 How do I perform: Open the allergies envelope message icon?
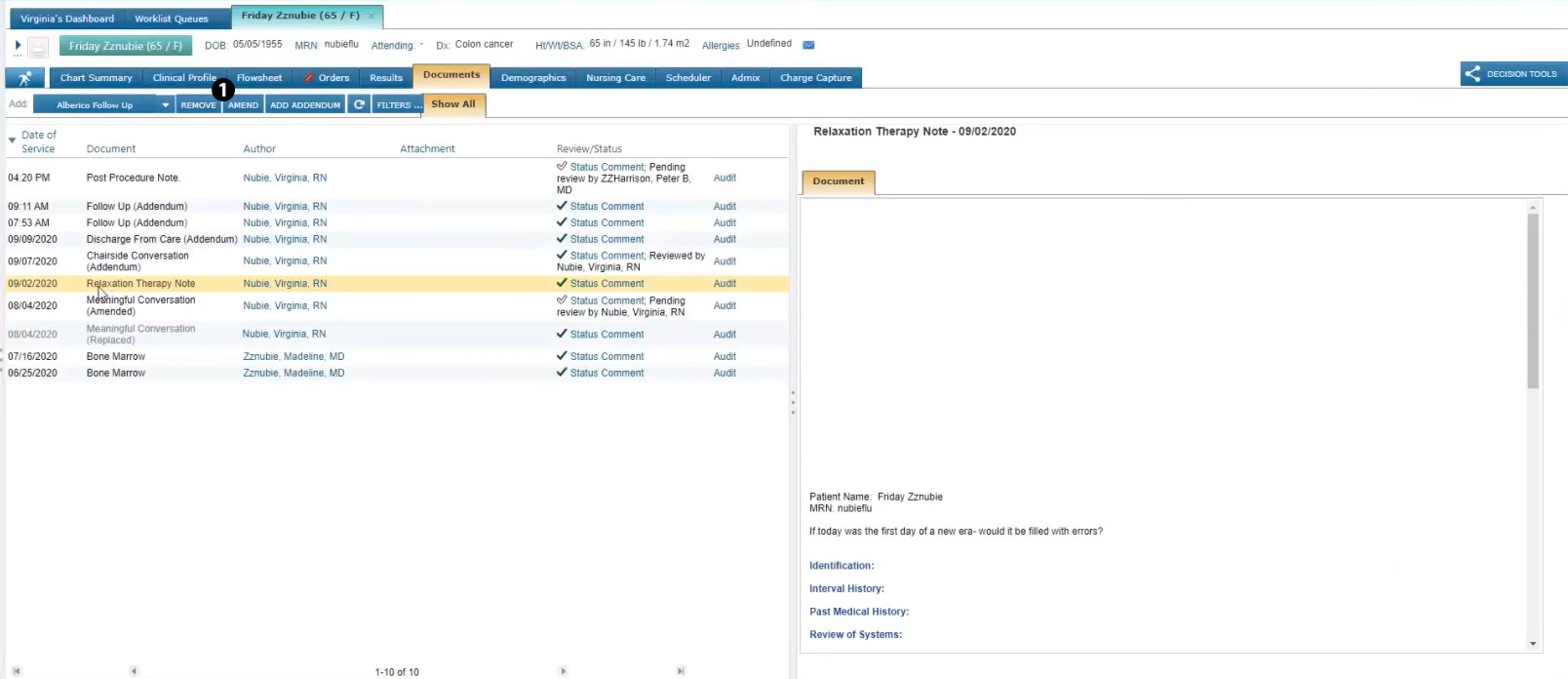[808, 45]
